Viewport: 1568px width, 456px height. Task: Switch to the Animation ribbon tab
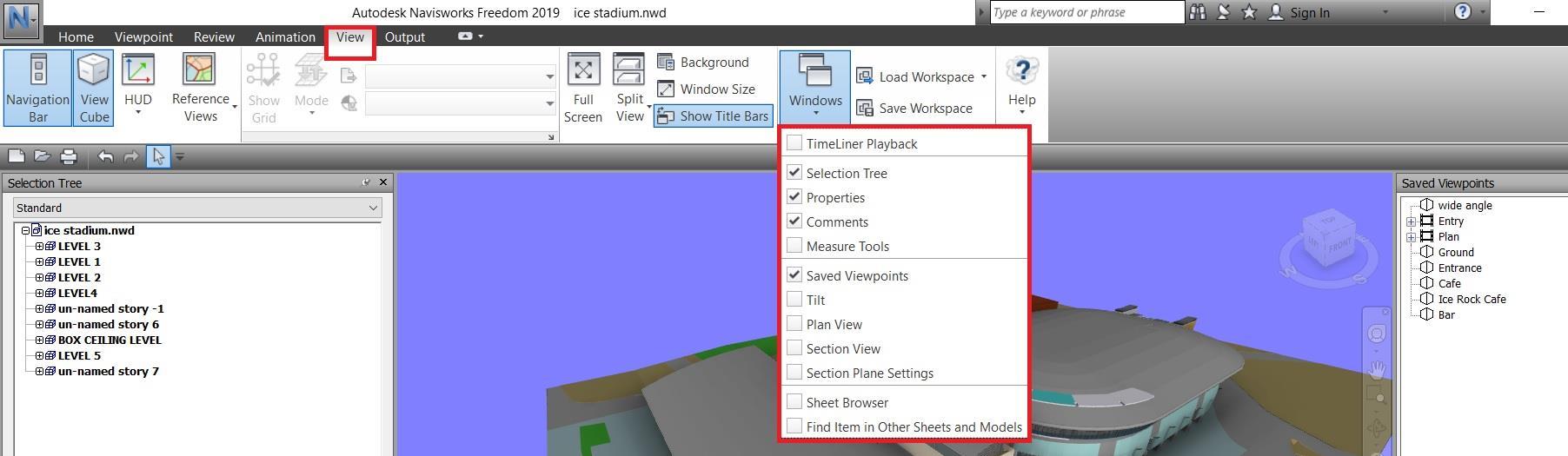(x=285, y=37)
